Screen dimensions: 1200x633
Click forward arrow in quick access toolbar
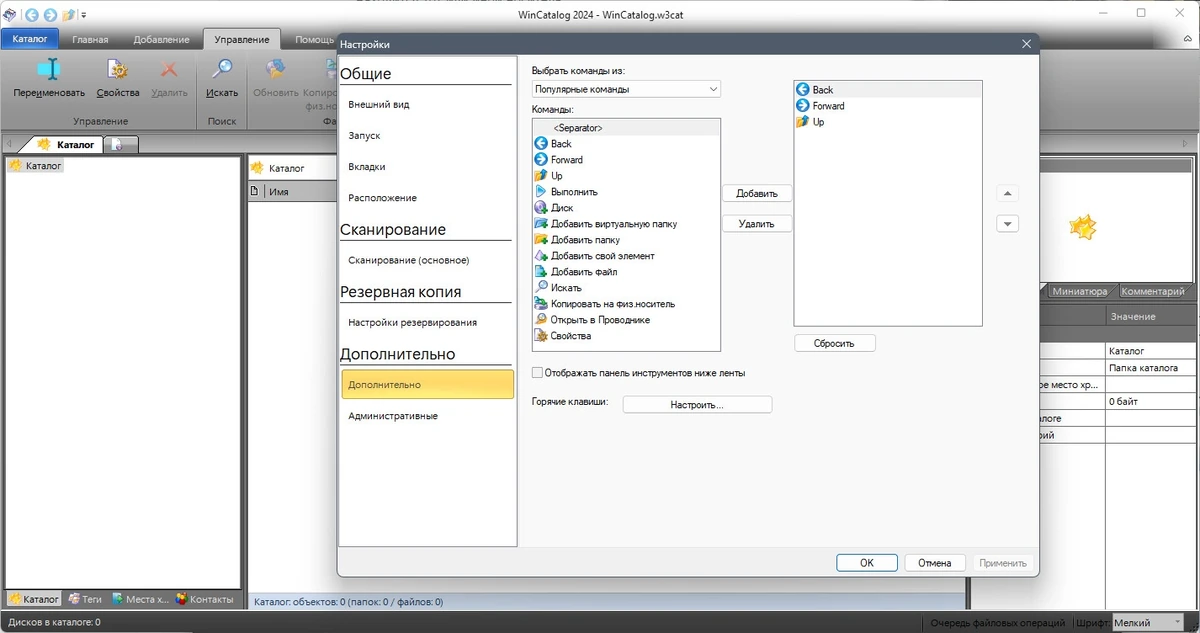click(50, 15)
